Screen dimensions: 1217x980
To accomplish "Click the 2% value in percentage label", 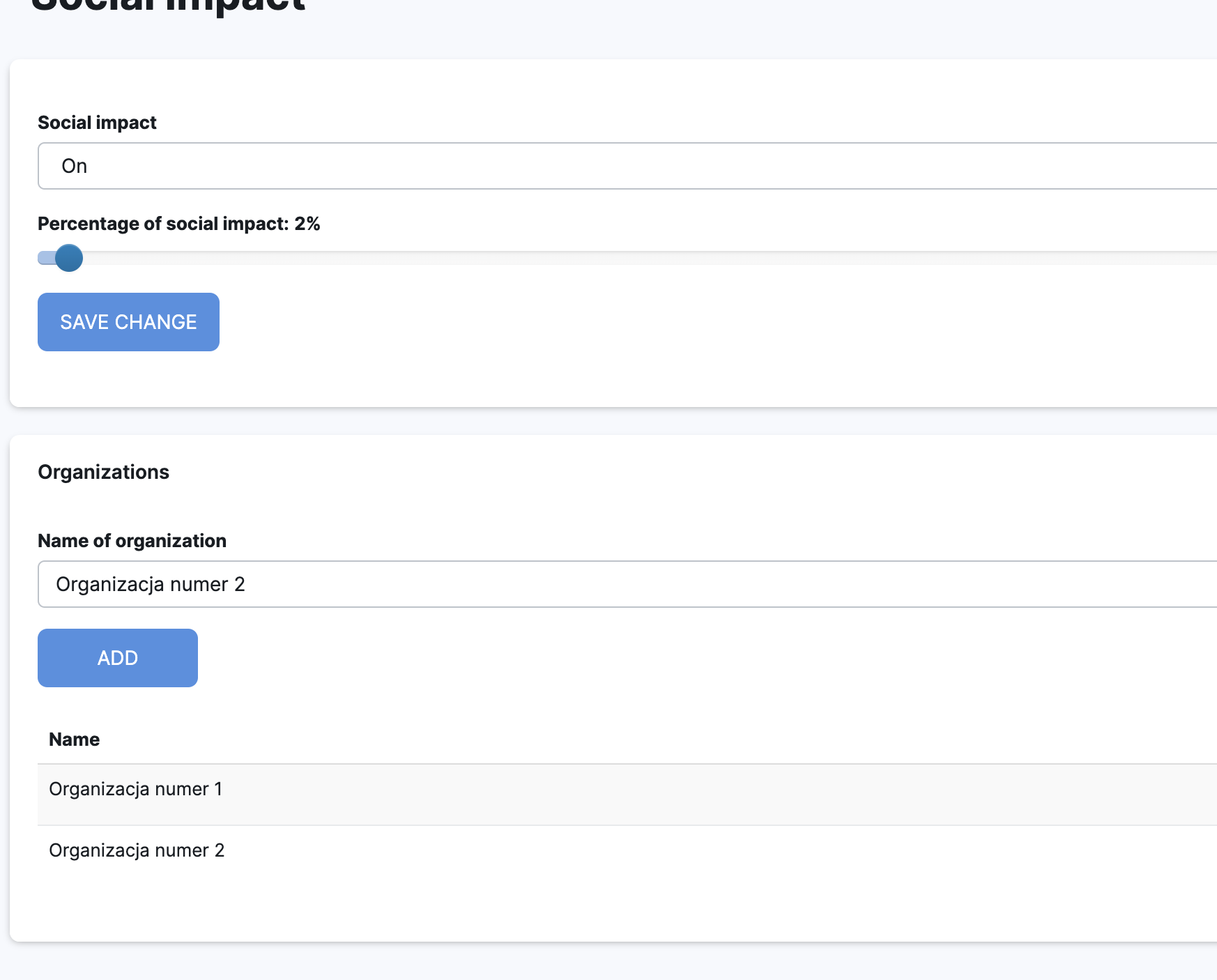I will click(307, 224).
